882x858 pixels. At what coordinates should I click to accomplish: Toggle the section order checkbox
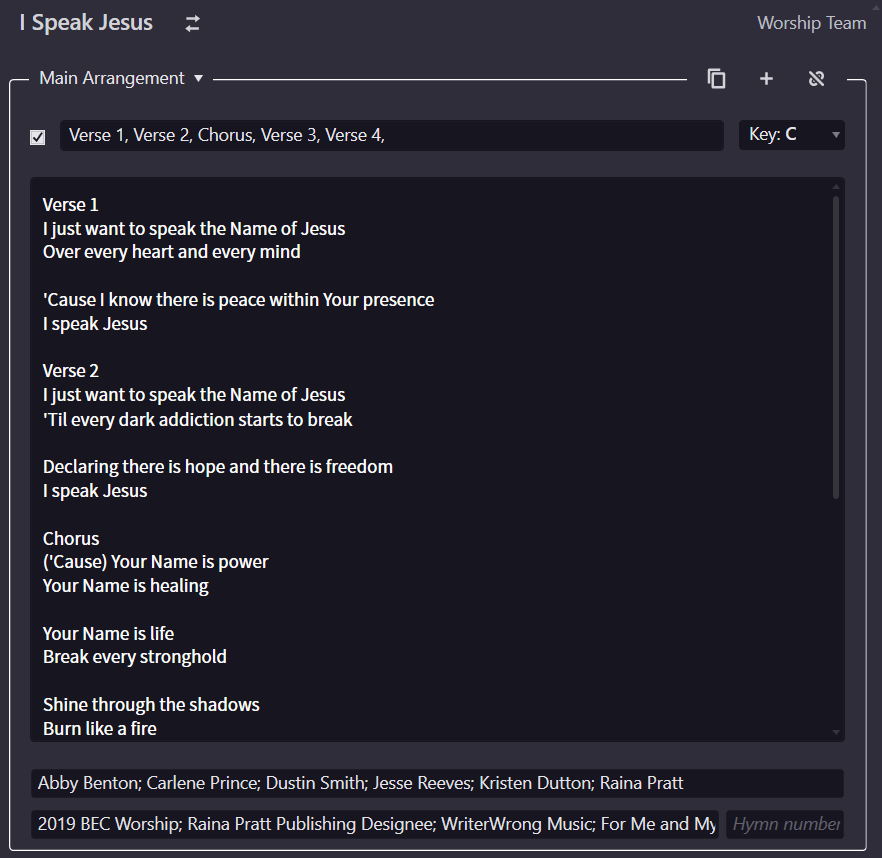(x=38, y=137)
